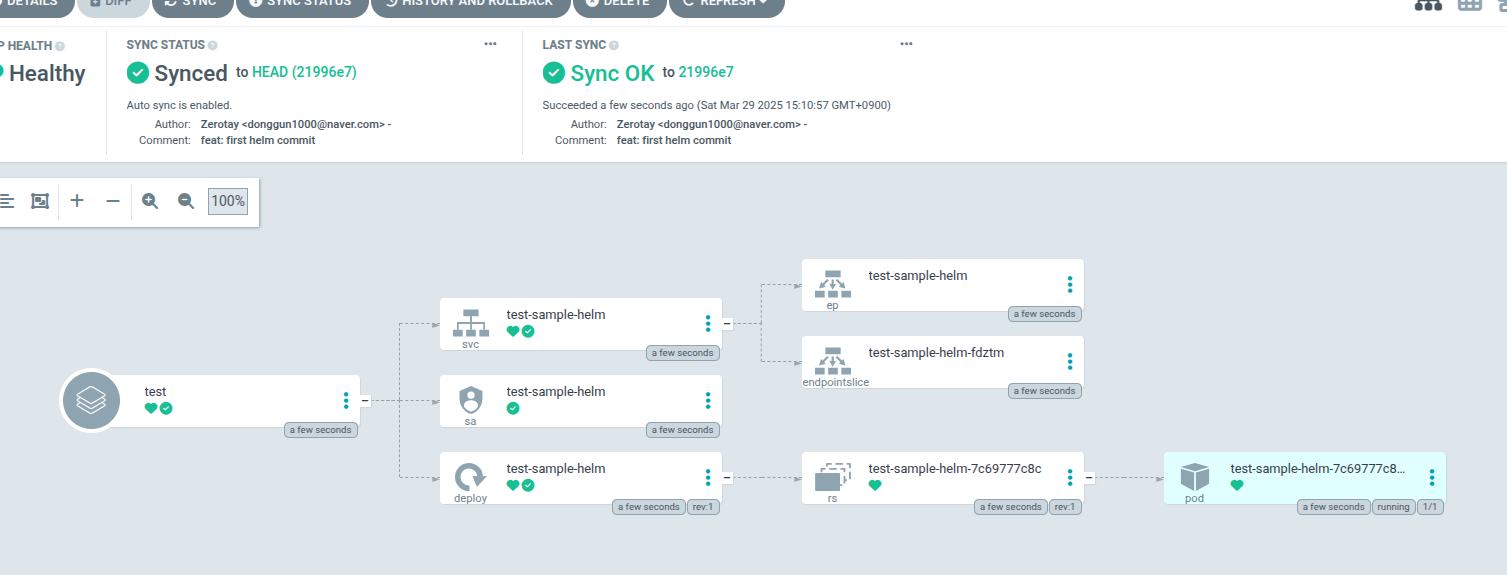Collapse children of test-sample-helm svc node

coord(727,323)
